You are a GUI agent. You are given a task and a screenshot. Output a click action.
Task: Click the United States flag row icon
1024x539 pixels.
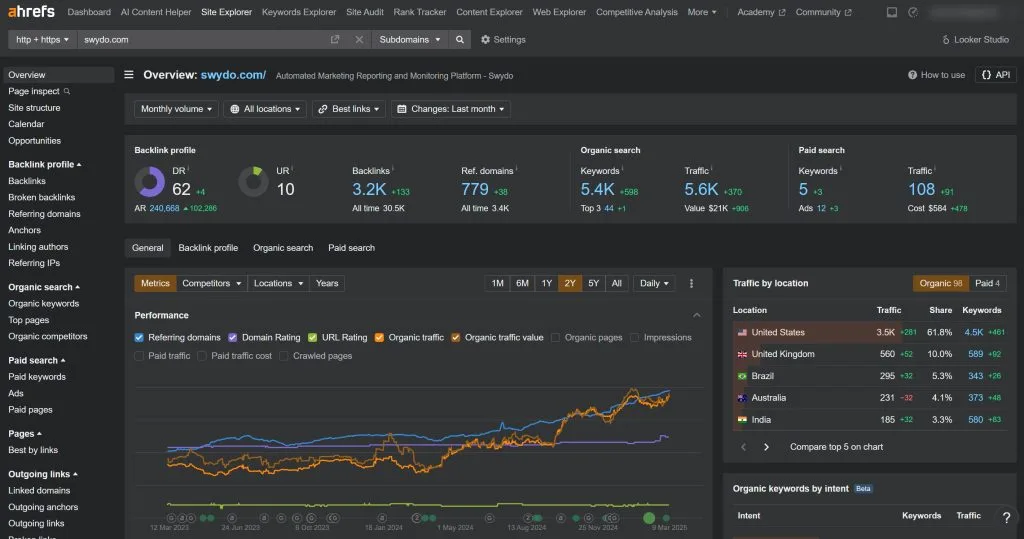pyautogui.click(x=742, y=332)
